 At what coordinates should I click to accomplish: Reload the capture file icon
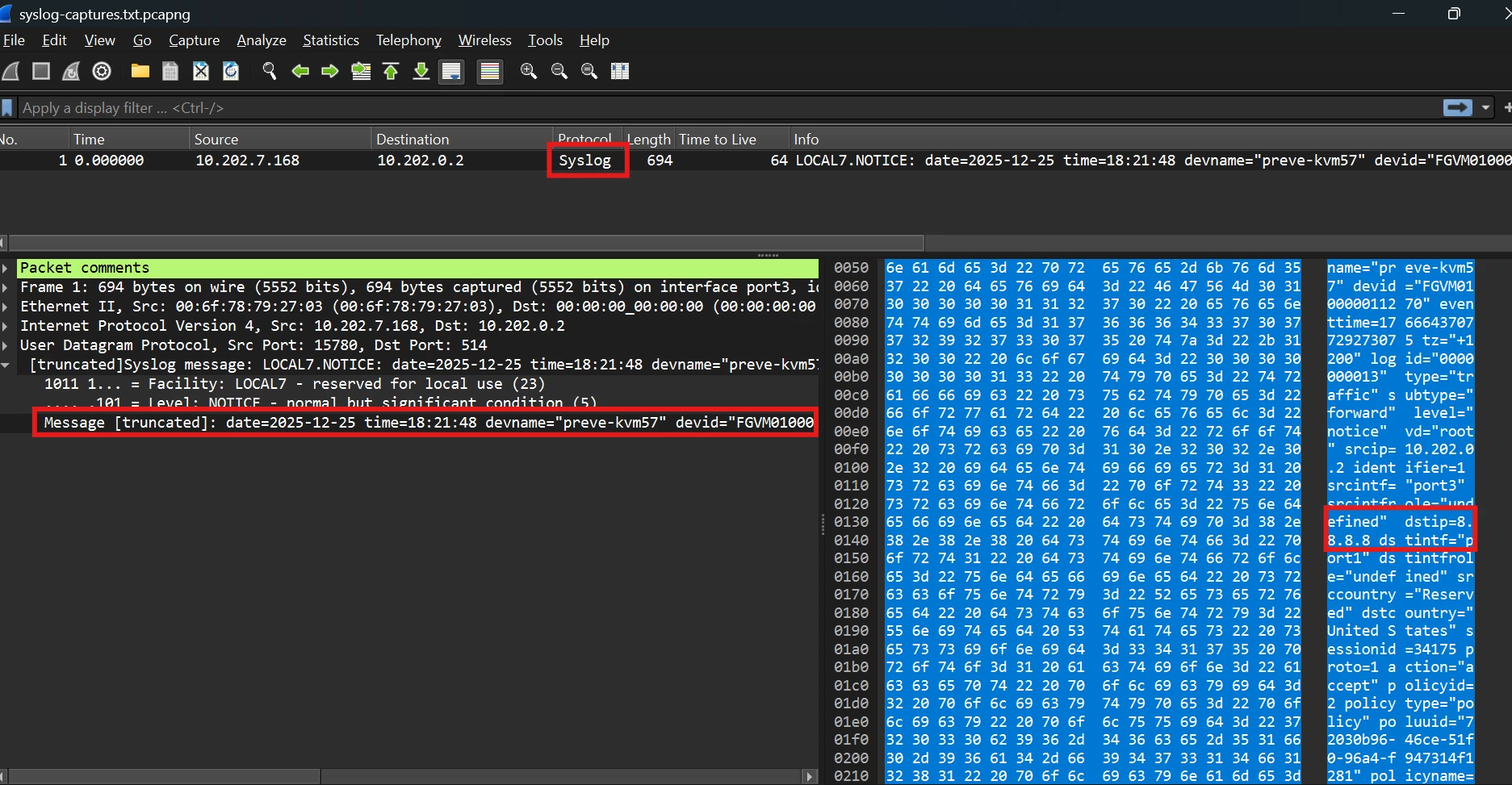pos(231,71)
